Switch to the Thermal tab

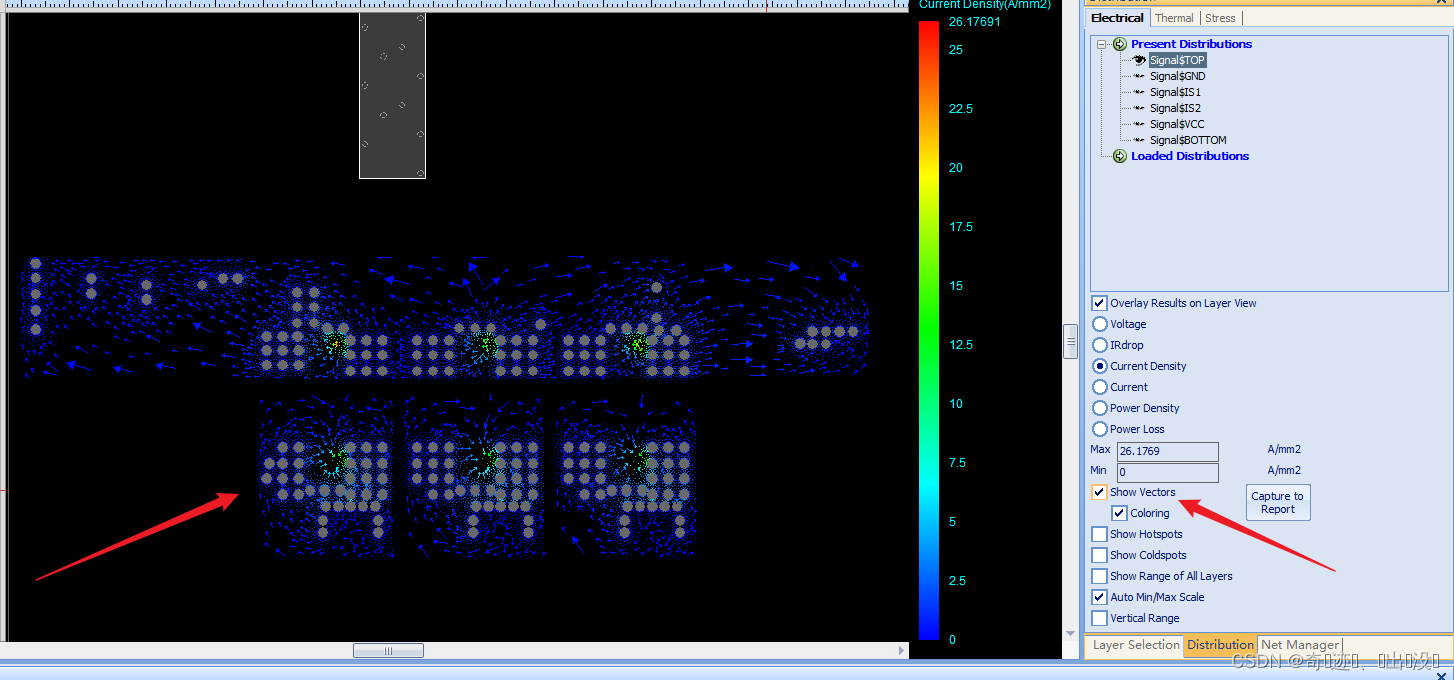[x=1174, y=18]
